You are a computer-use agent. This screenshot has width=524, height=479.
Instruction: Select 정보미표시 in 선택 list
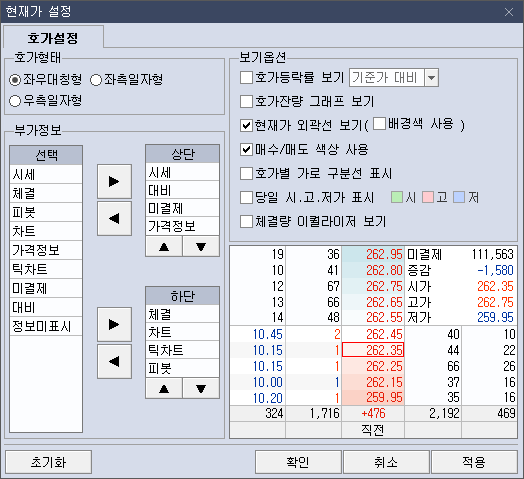click(x=46, y=327)
